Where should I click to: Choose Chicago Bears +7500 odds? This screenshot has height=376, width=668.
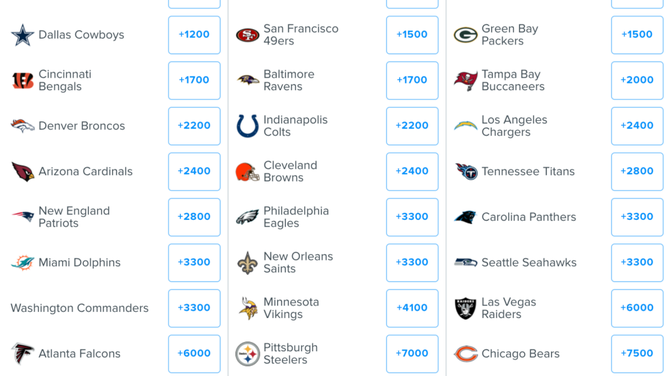637,354
